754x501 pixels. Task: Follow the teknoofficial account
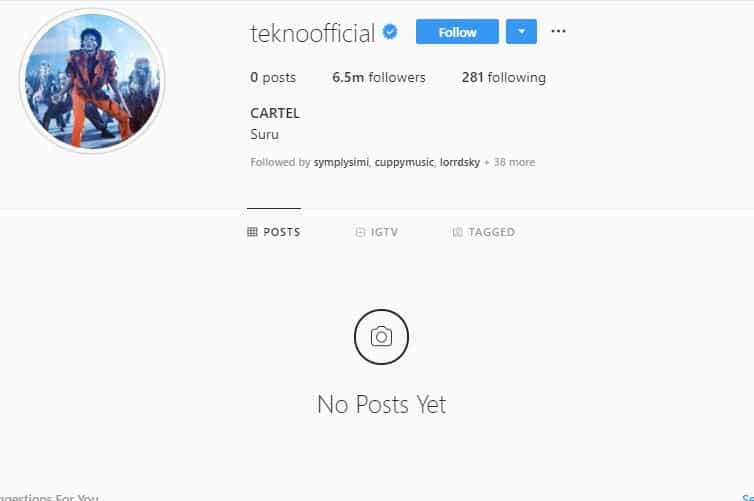tap(457, 32)
